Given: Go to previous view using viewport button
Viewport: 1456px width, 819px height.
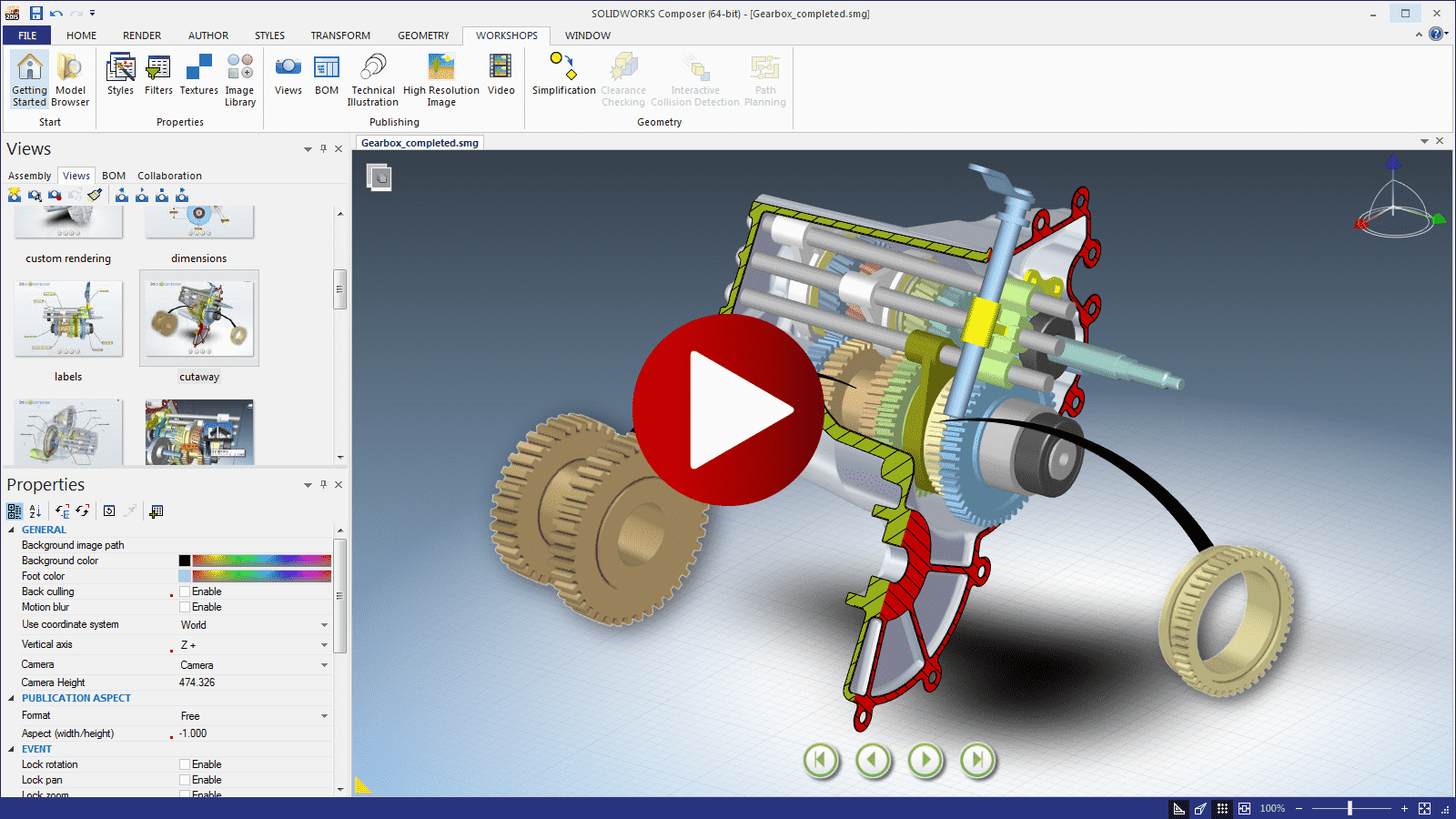Looking at the screenshot, I should (x=874, y=760).
